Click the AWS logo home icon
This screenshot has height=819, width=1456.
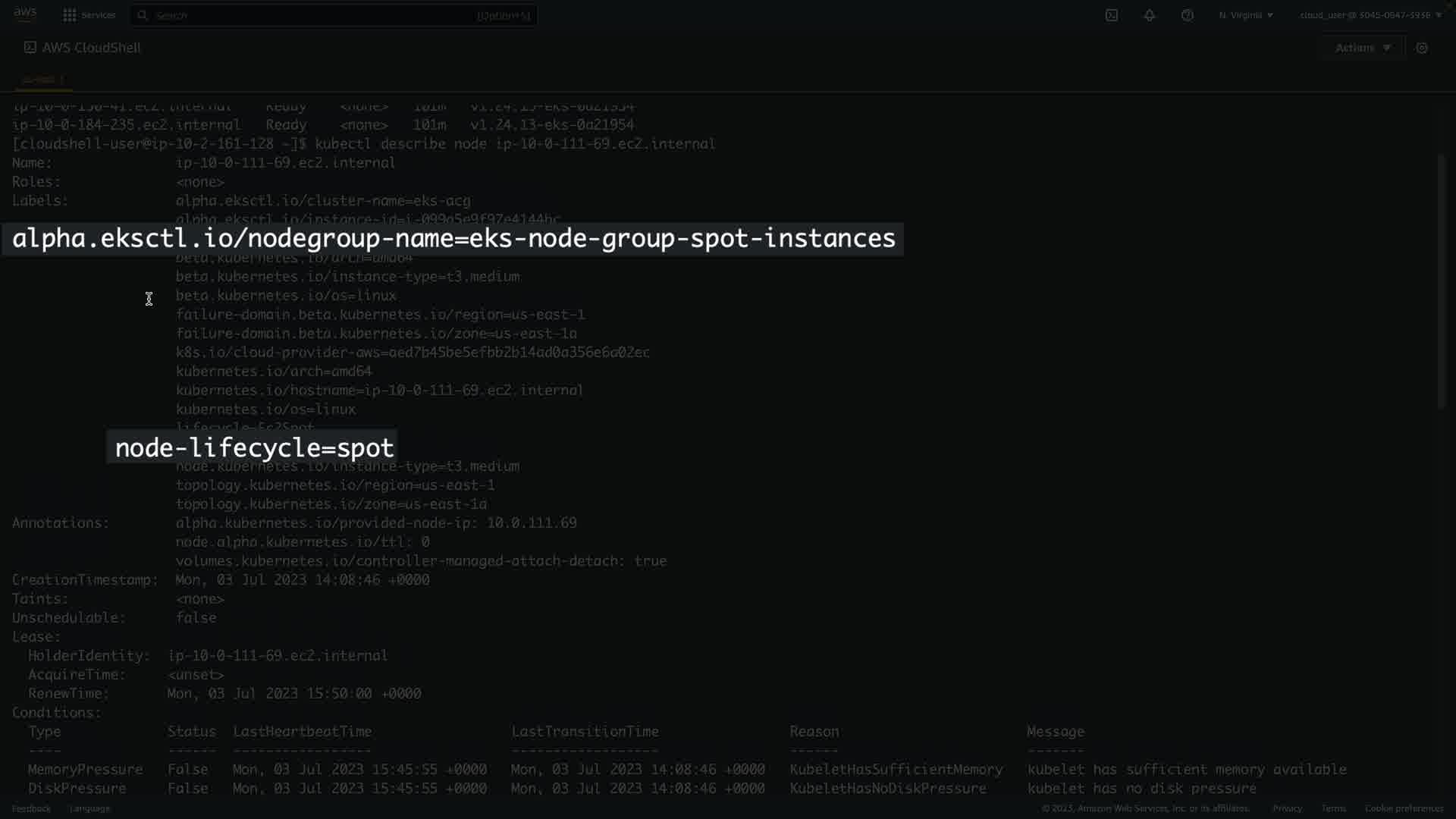coord(25,14)
